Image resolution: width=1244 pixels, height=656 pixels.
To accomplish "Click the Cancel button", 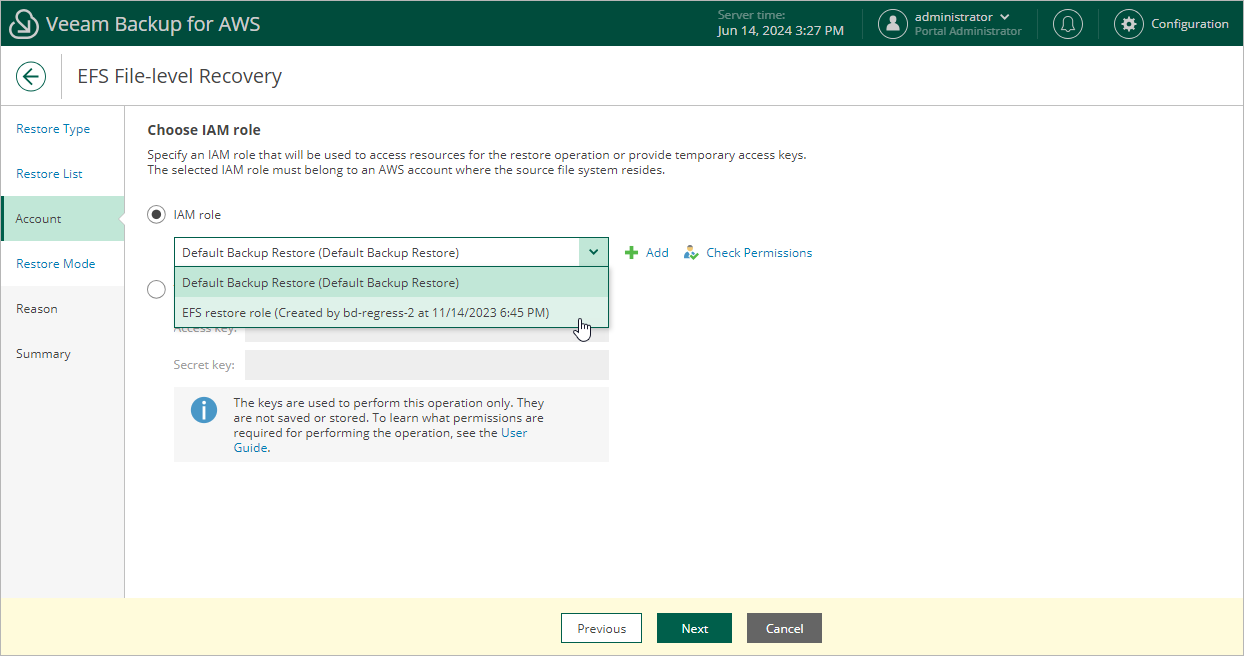I will [x=784, y=628].
